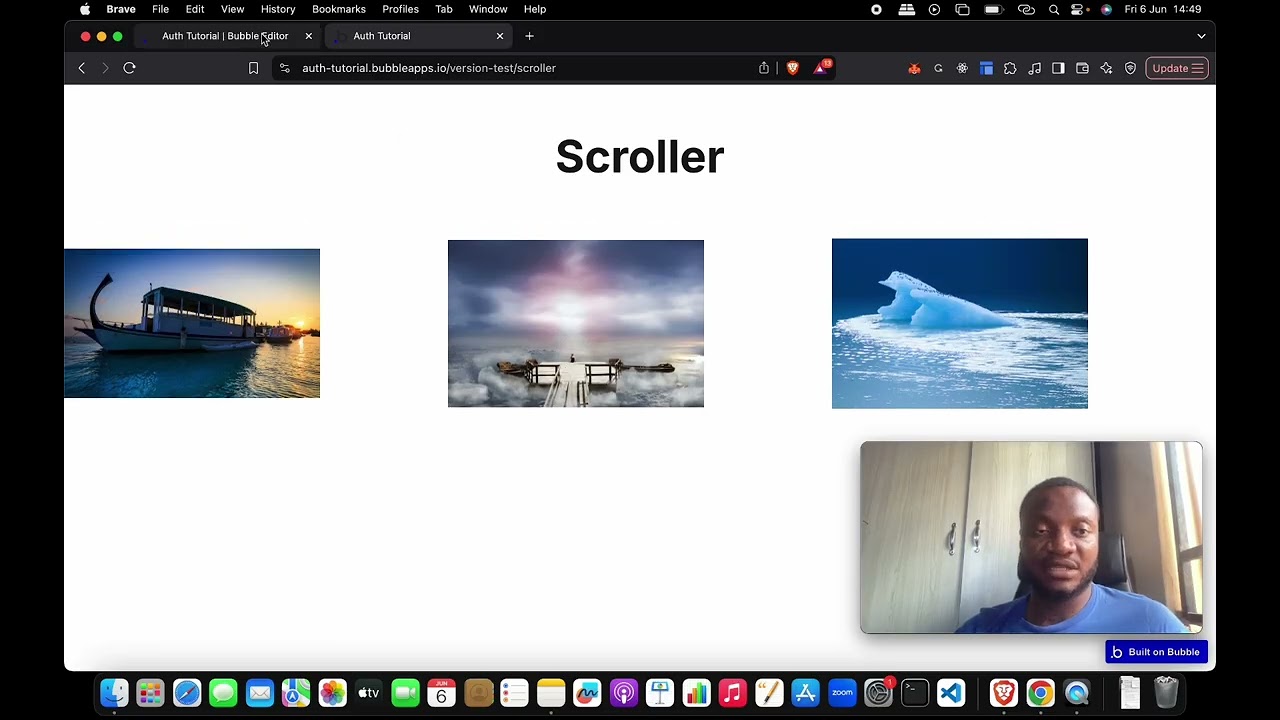Click the Built on Bubble badge
Viewport: 1280px width, 720px height.
[1156, 652]
